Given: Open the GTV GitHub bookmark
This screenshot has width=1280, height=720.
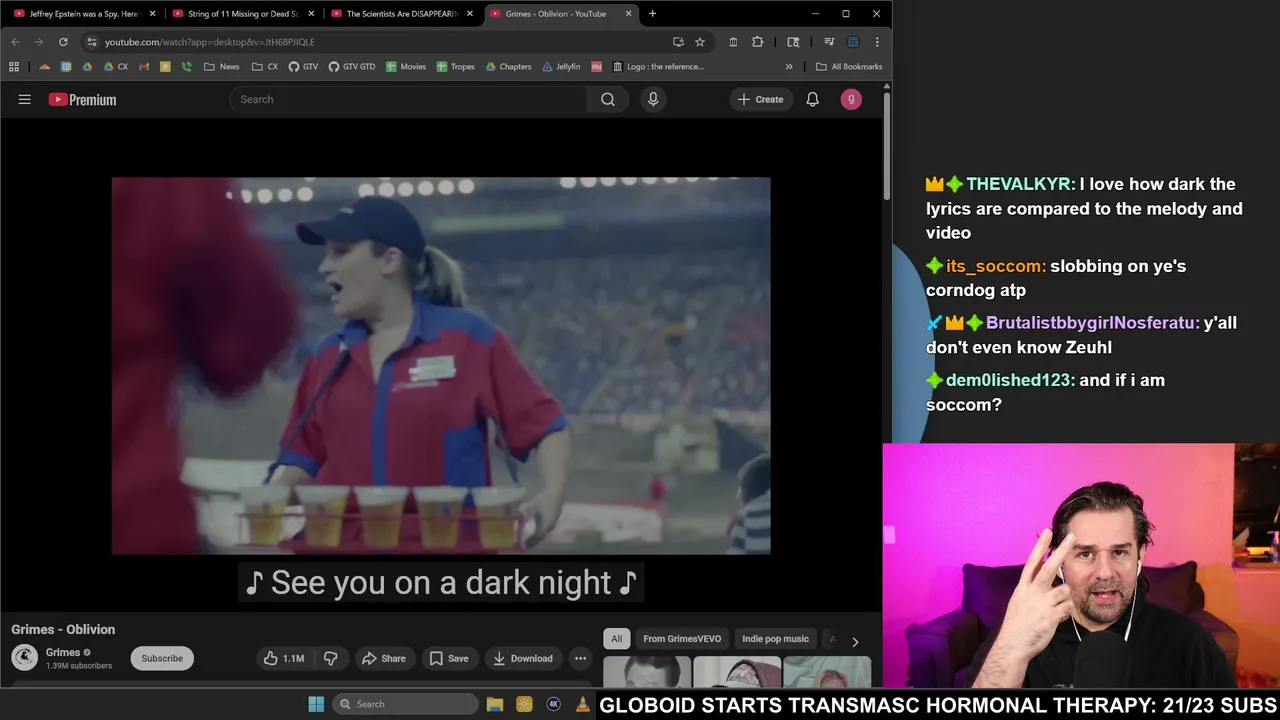Looking at the screenshot, I should tap(303, 67).
